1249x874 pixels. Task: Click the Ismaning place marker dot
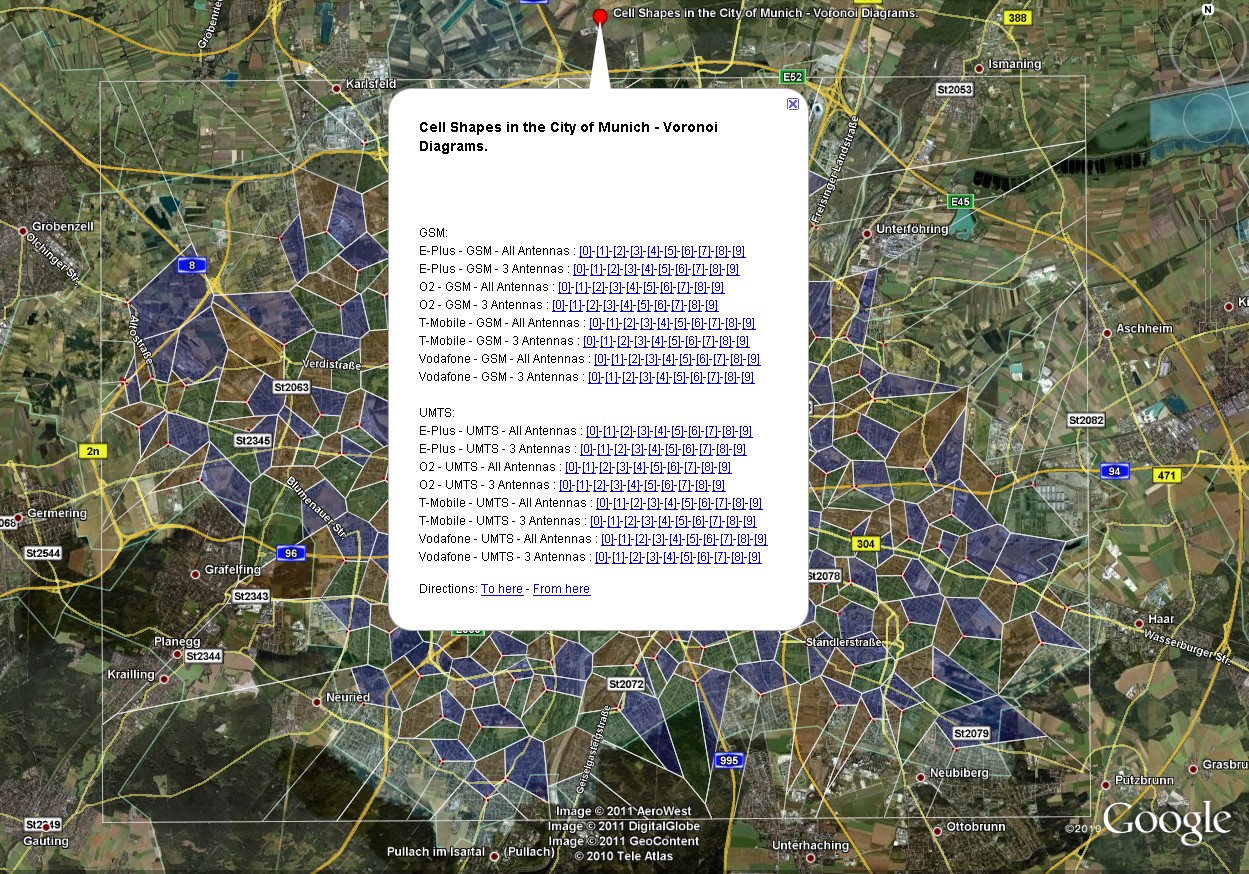[979, 68]
